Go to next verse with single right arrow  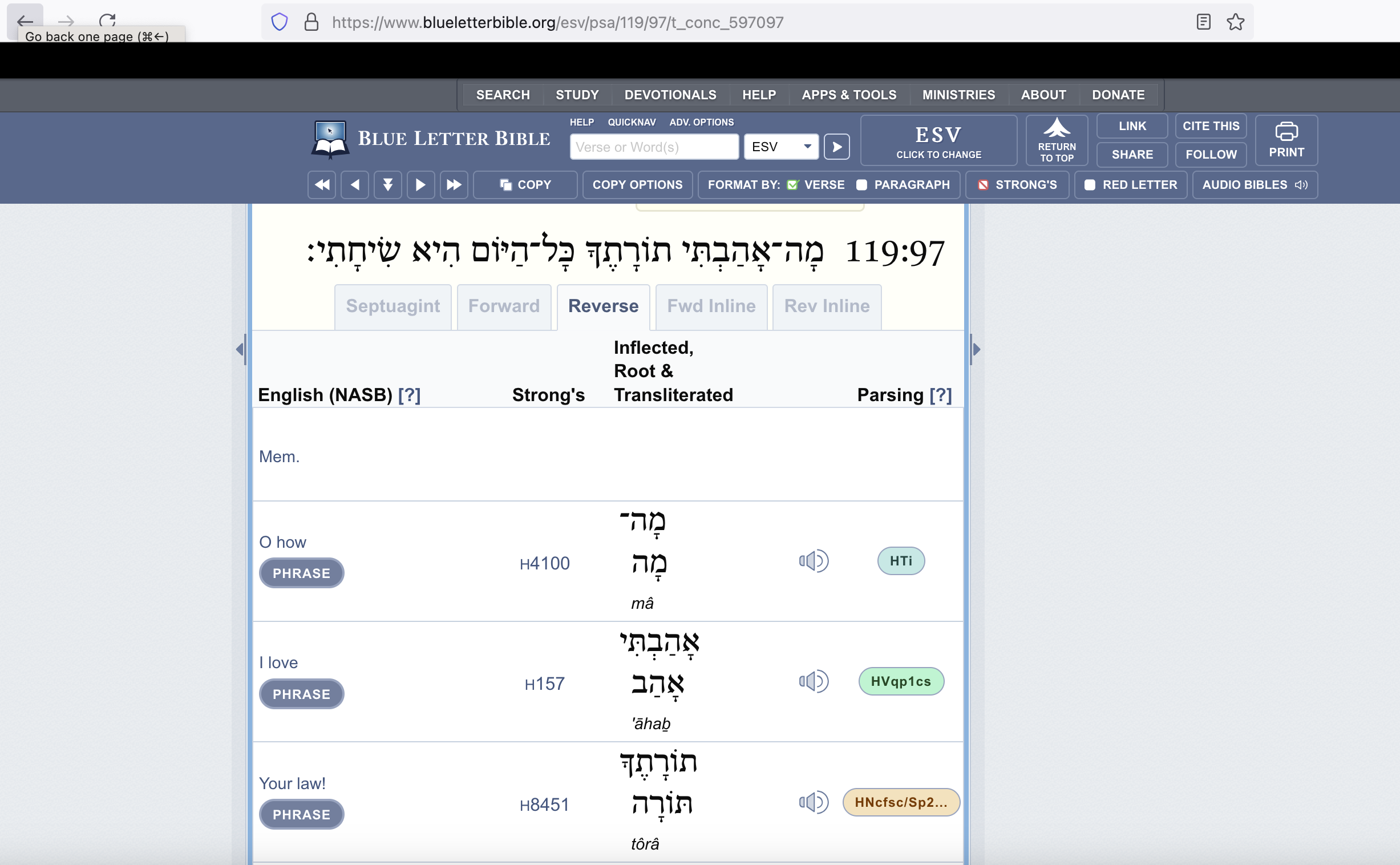tap(420, 185)
